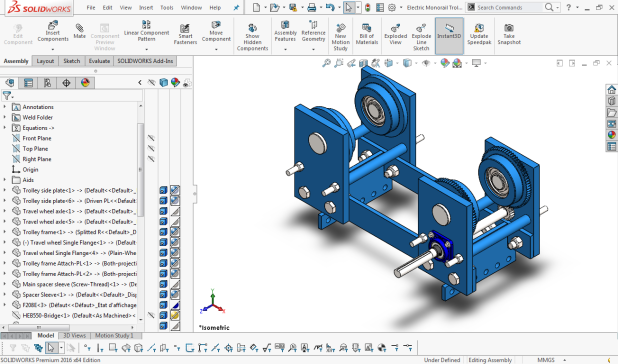Expand the Equations node
Viewport: 618px width, 364px height.
coord(5,128)
